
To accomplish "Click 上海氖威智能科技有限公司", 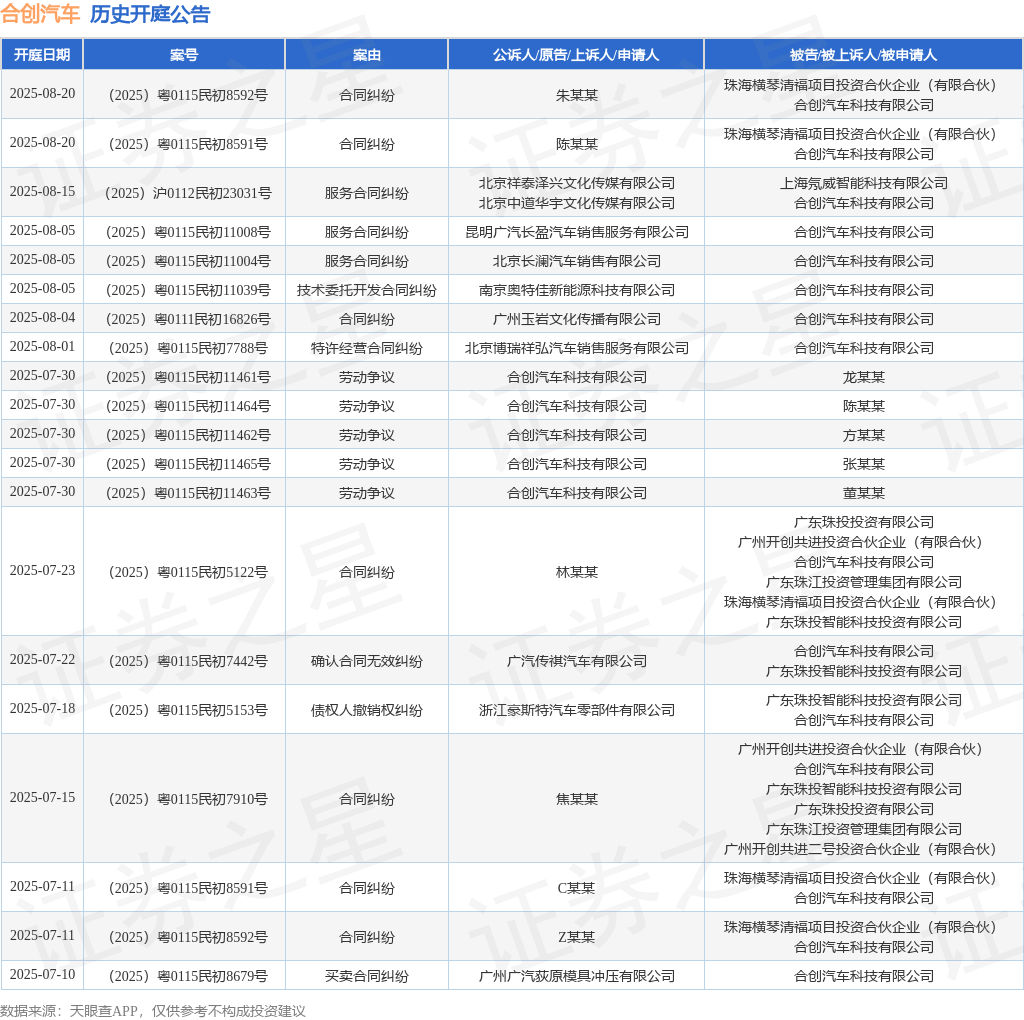I will point(864,183).
